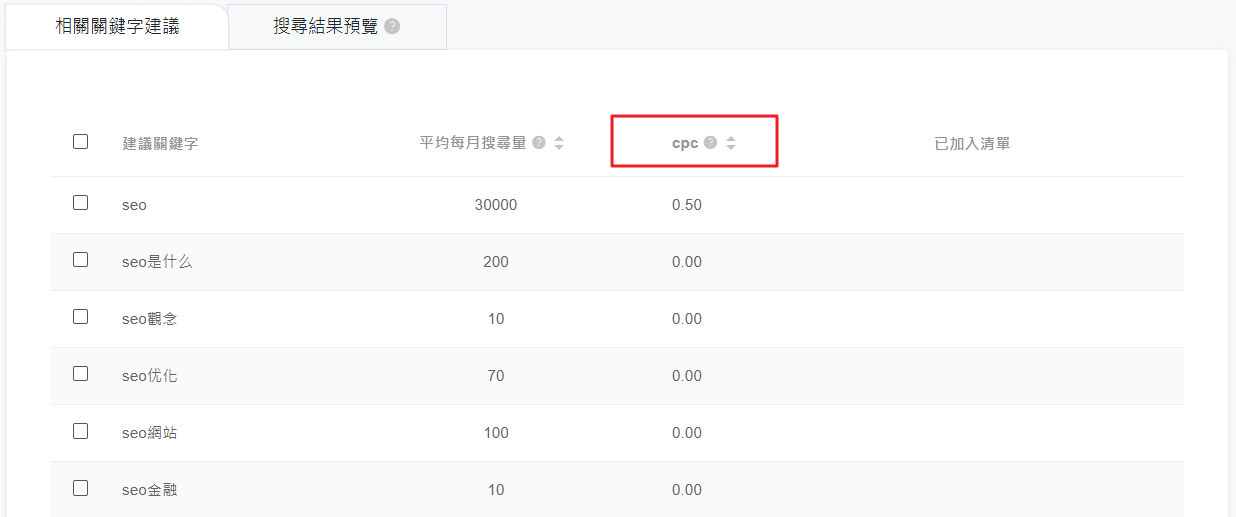
Task: Open the 搜尋結果預覽 tab
Action: (x=326, y=27)
